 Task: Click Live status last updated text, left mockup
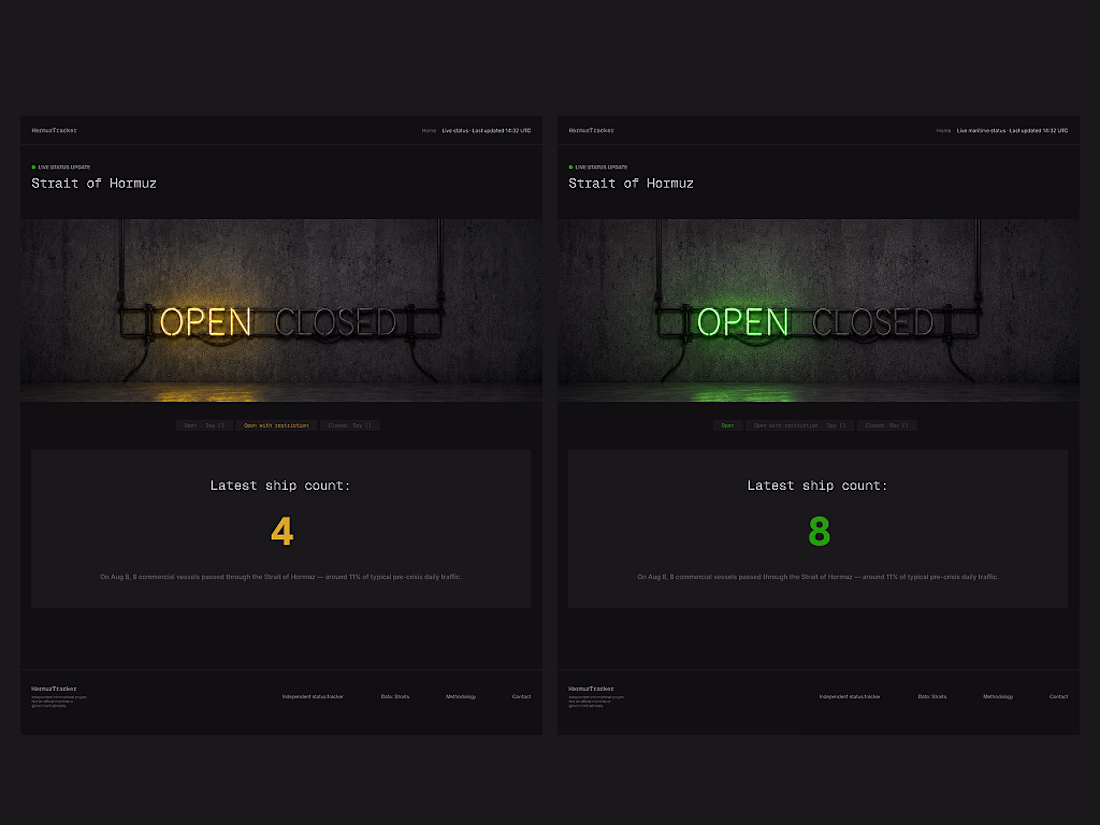click(486, 130)
